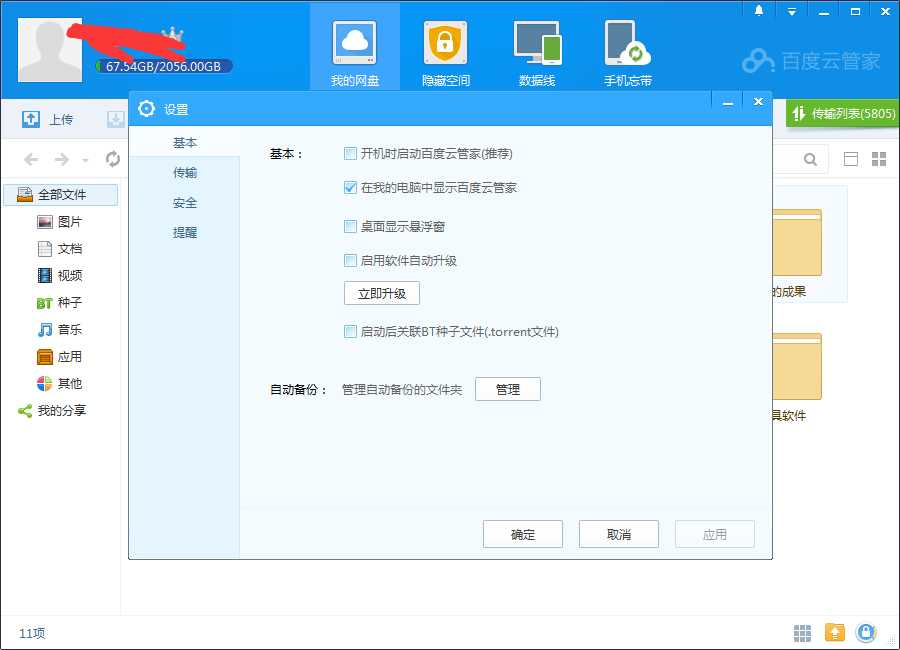Click the storage usage bar 67.54GB/2056.00GB

pos(164,66)
